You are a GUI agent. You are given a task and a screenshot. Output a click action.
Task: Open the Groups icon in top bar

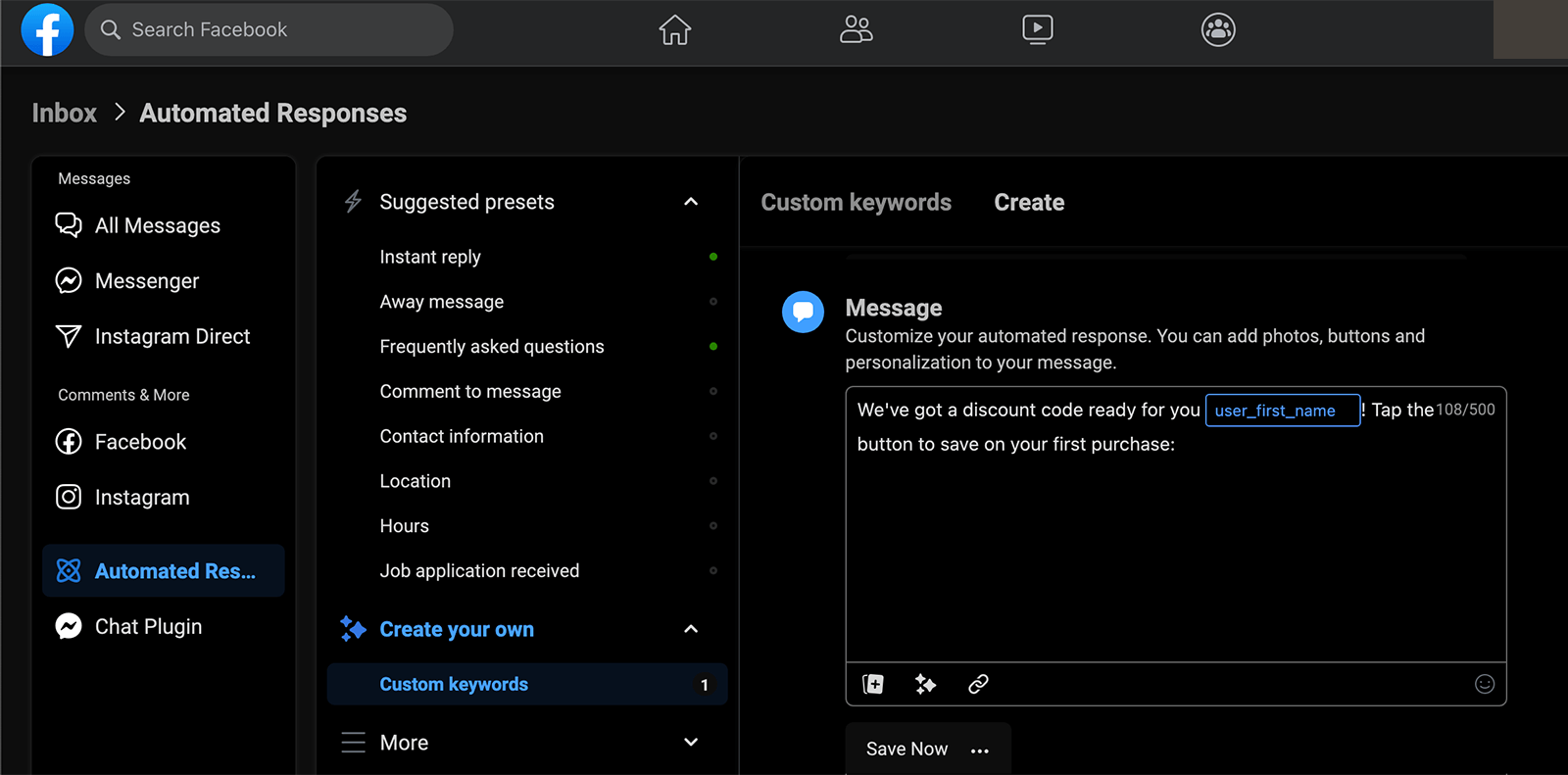pos(1218,29)
